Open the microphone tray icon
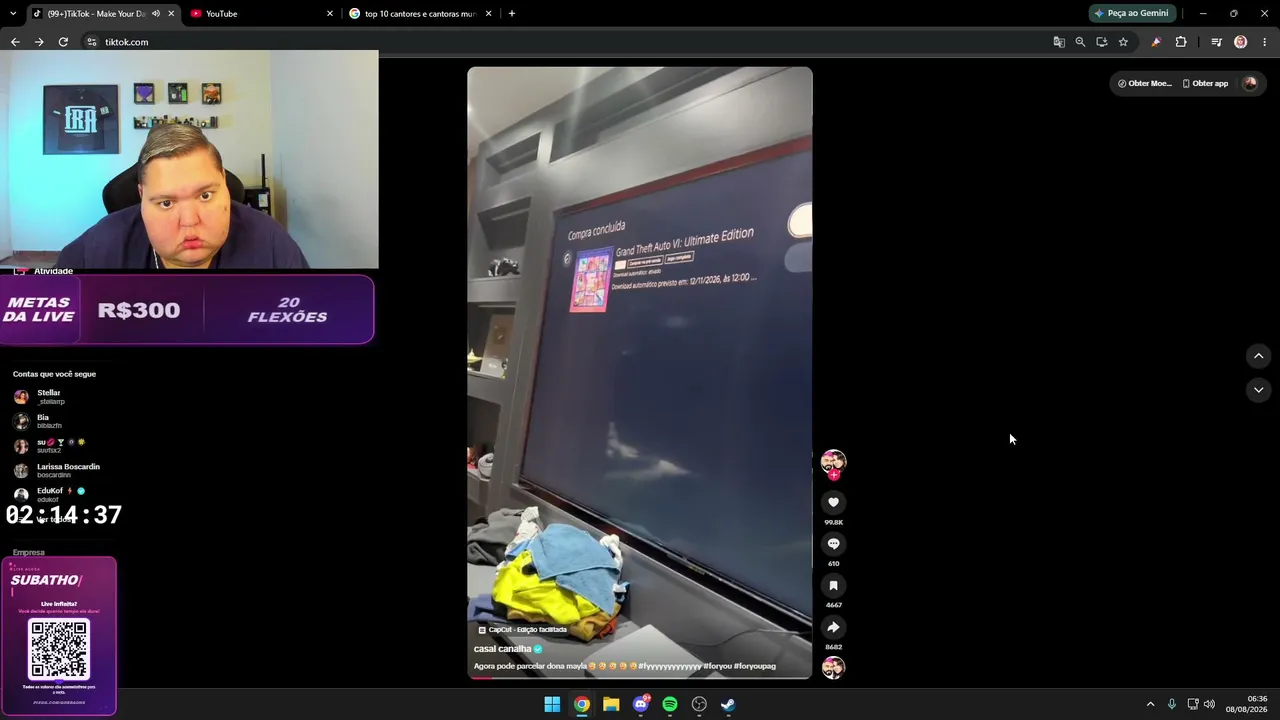 pos(1172,704)
